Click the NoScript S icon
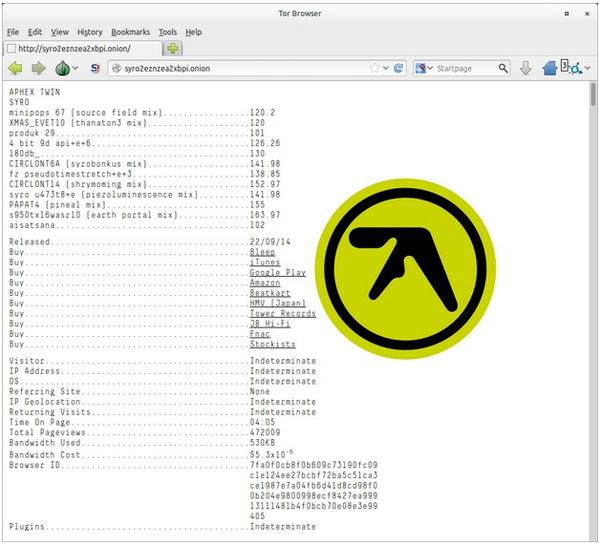The width and height of the screenshot is (600, 545). 95,69
